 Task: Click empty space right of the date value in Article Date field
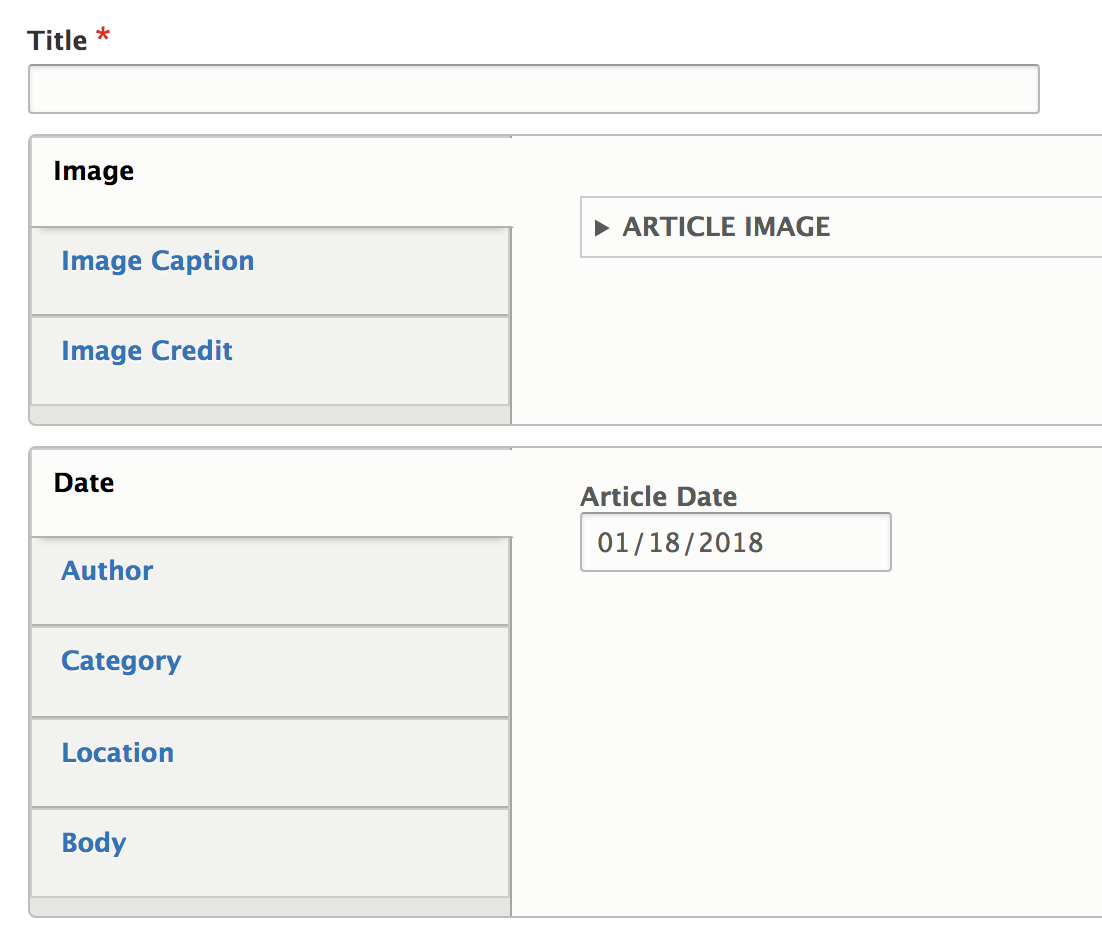click(x=830, y=543)
